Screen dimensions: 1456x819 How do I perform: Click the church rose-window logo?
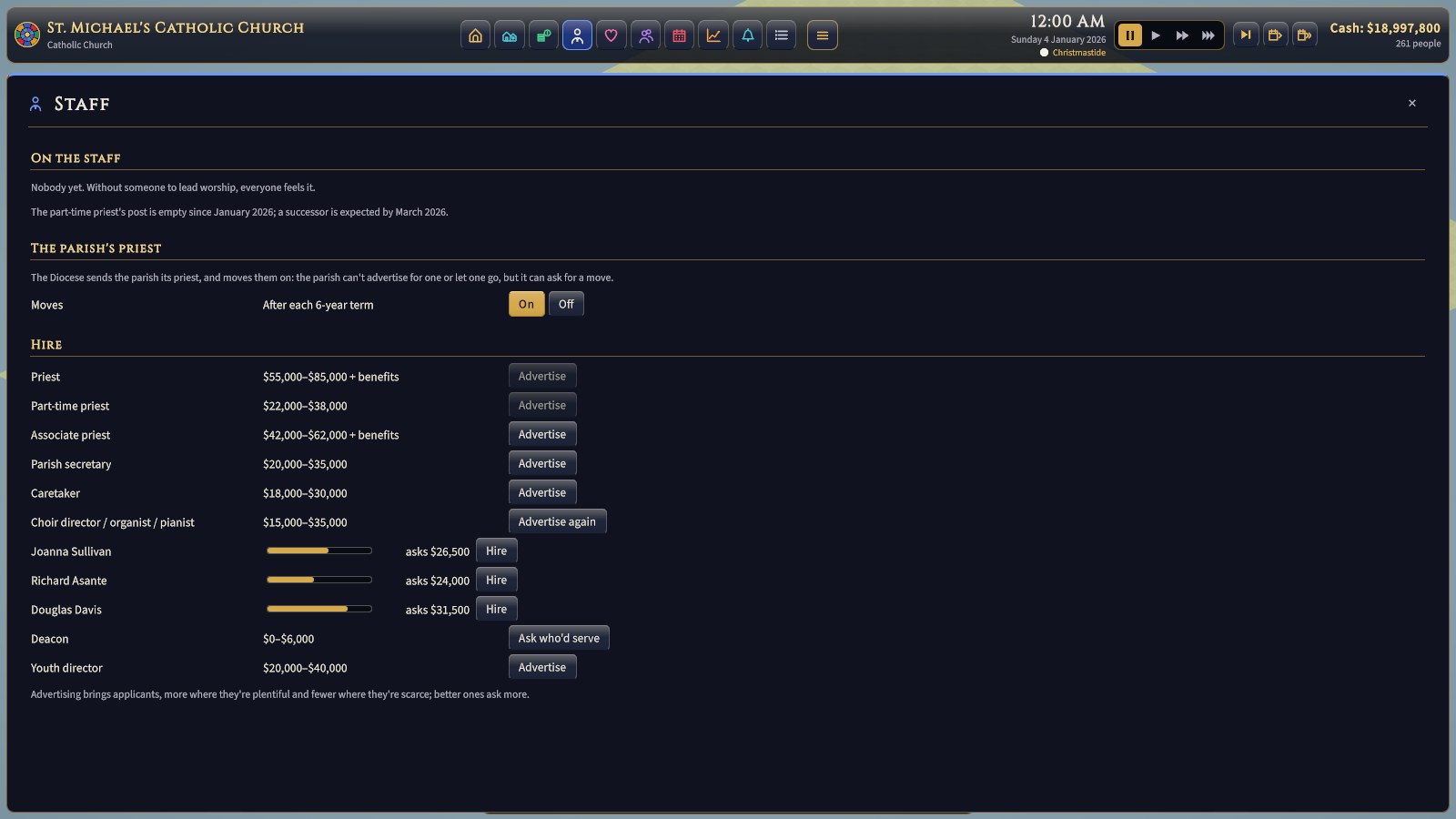pyautogui.click(x=27, y=35)
